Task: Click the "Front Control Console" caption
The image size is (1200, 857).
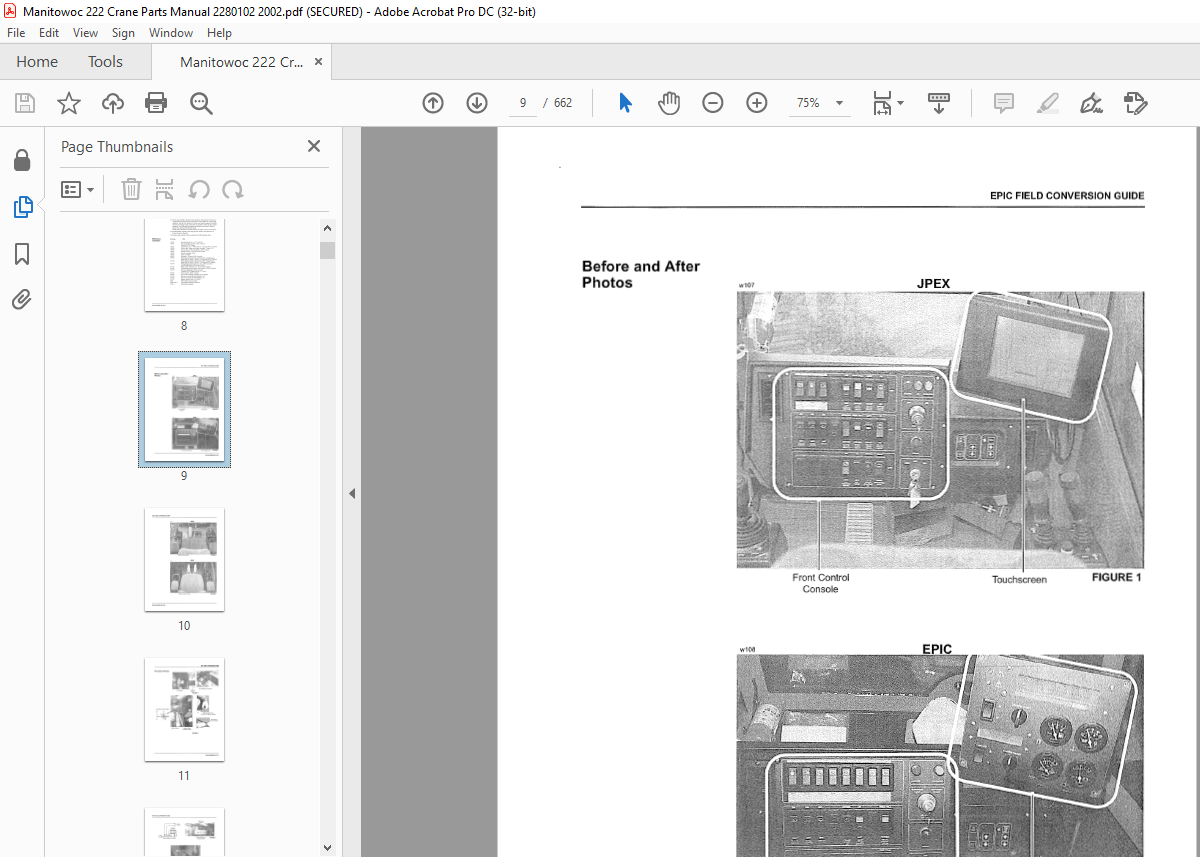Action: [x=820, y=583]
